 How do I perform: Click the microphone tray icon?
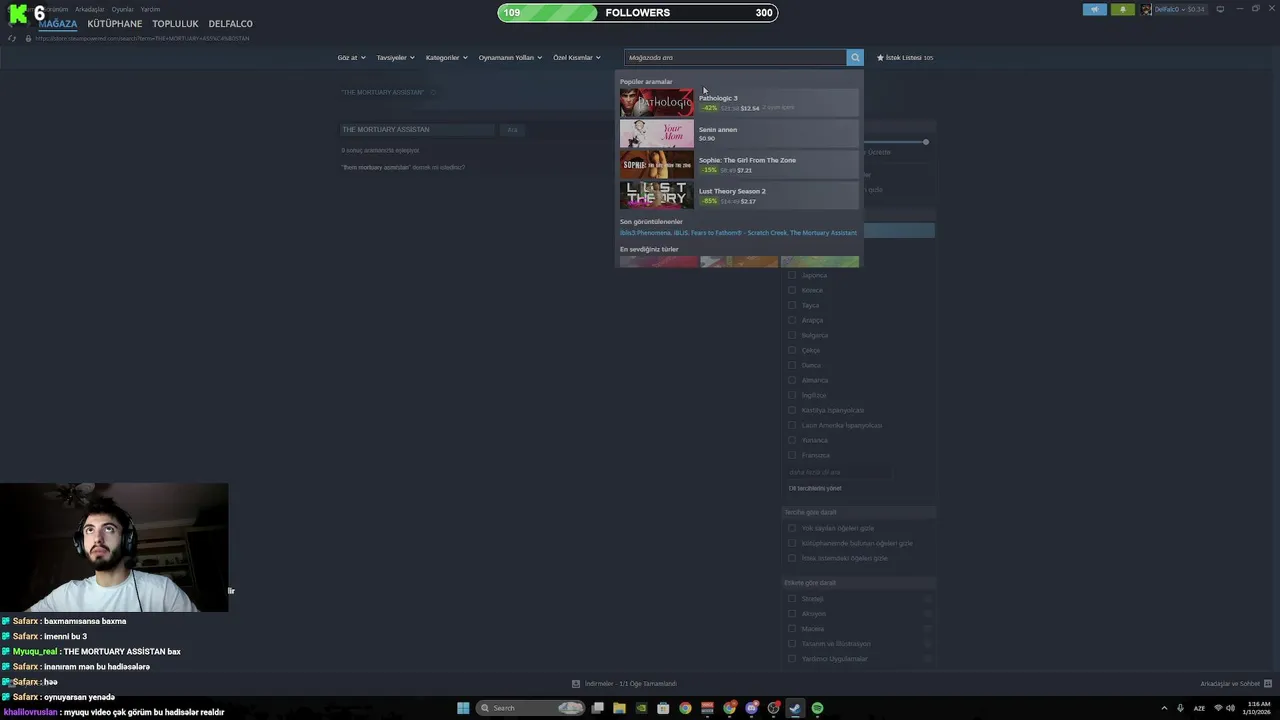tap(1181, 708)
